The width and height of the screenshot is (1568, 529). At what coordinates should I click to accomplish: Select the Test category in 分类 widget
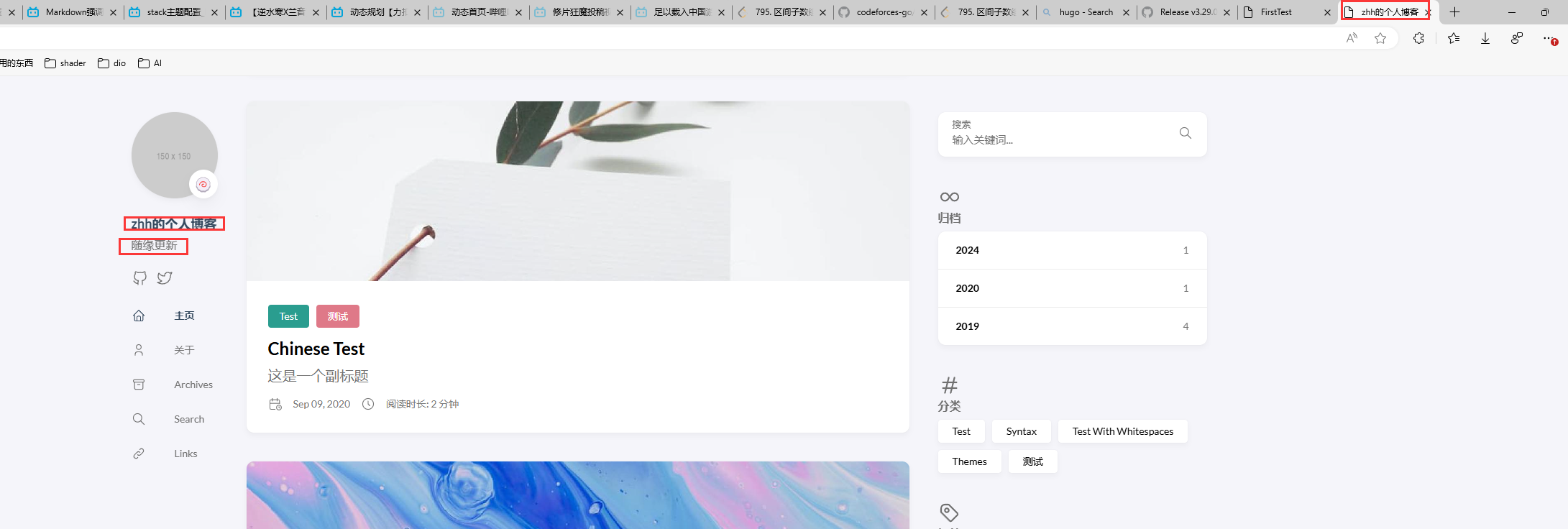(x=961, y=431)
